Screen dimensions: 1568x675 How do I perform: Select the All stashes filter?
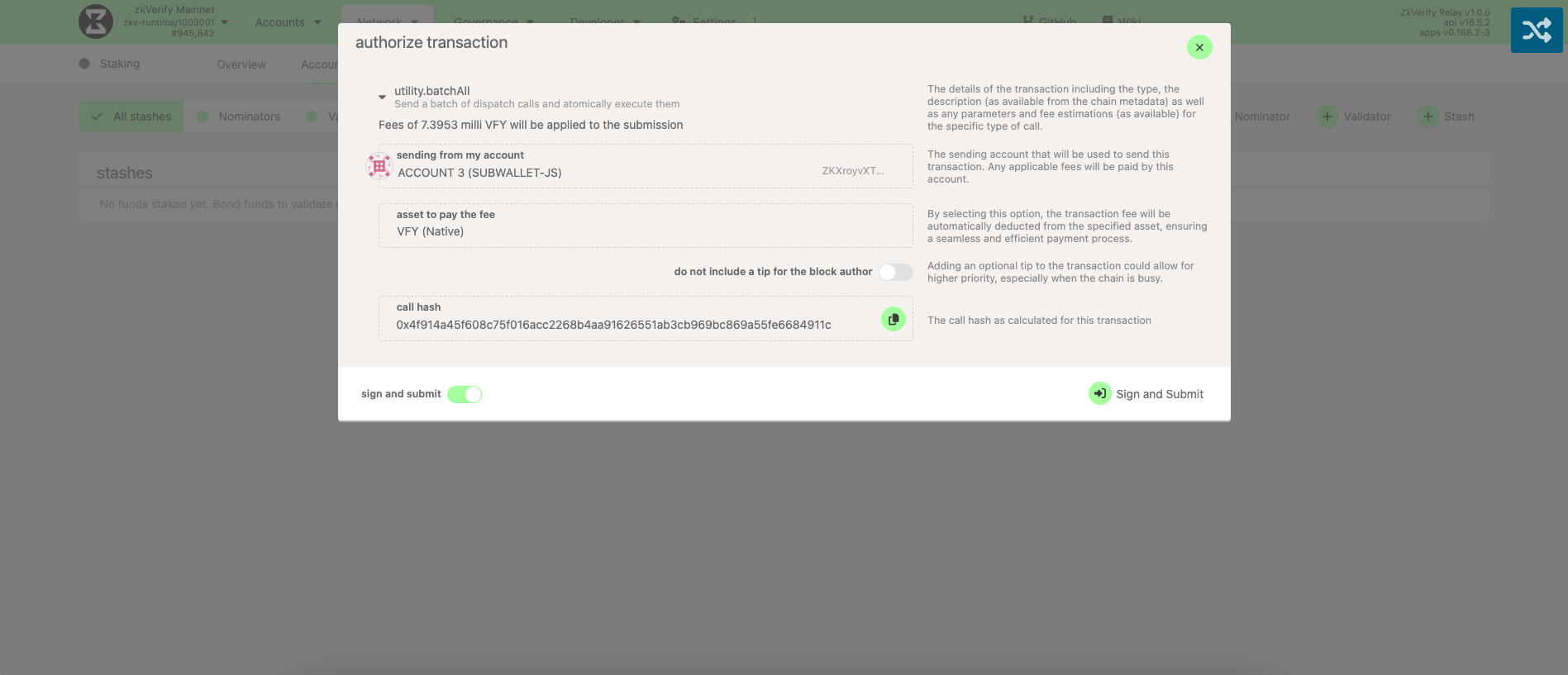click(x=131, y=116)
